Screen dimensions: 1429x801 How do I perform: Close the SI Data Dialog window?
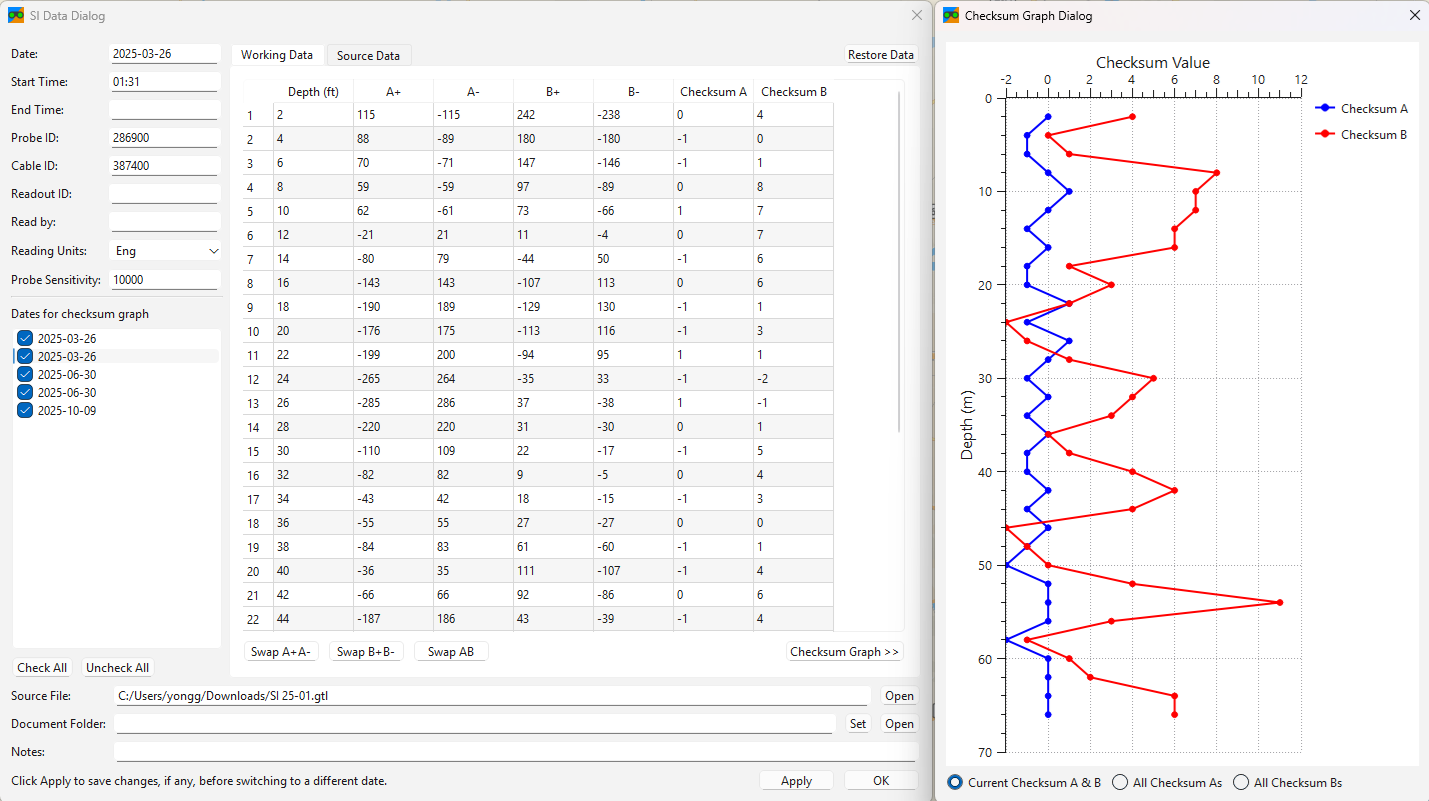click(x=916, y=16)
